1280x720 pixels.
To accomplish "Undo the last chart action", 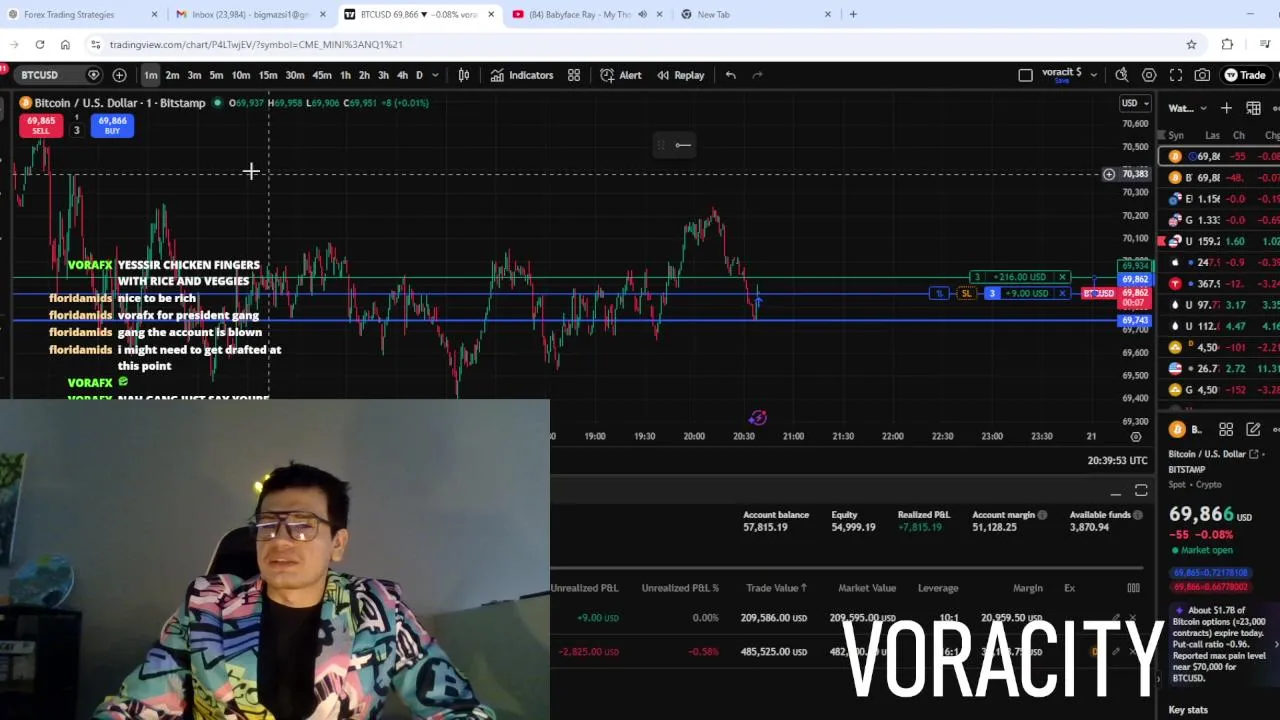I will [x=731, y=75].
